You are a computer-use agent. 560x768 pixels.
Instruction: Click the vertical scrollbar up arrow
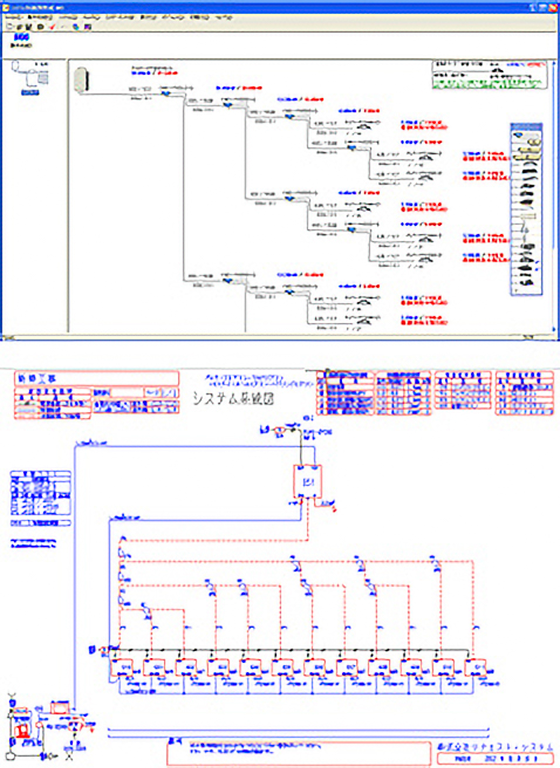coord(554,63)
